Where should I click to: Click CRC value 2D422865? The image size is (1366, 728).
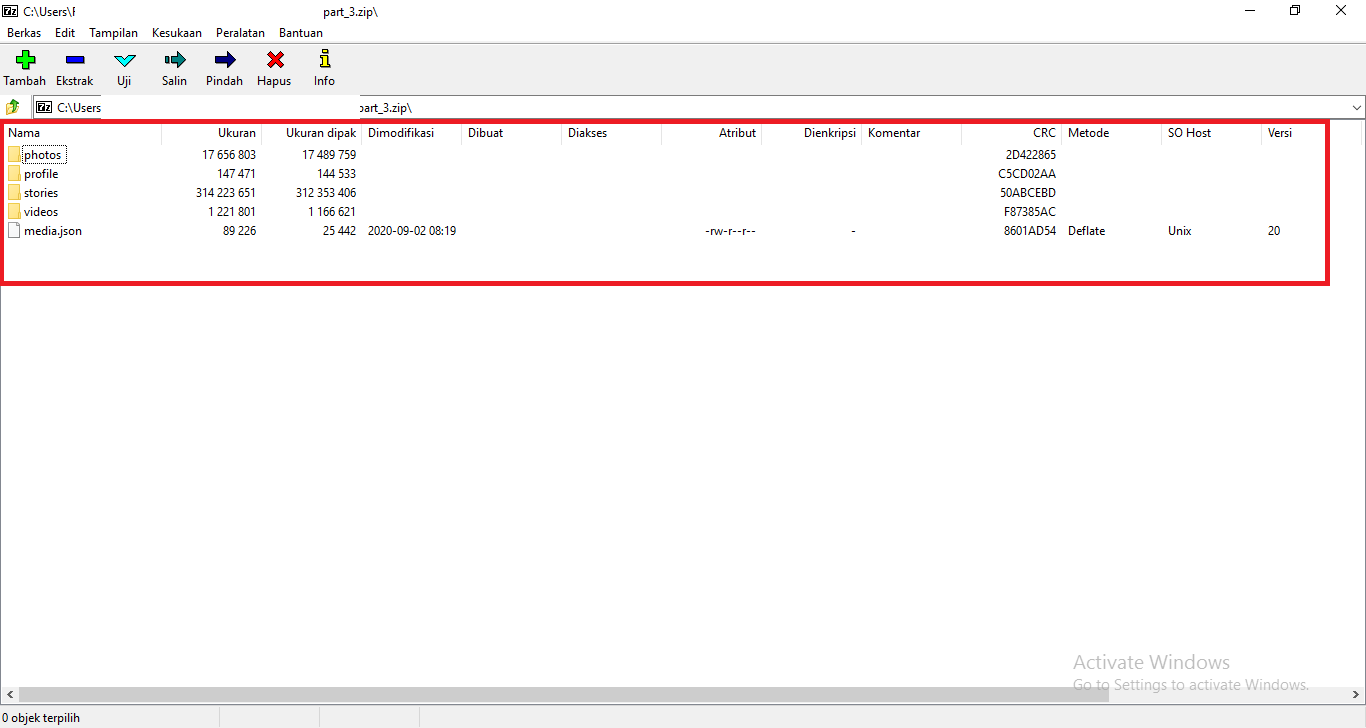click(1031, 155)
